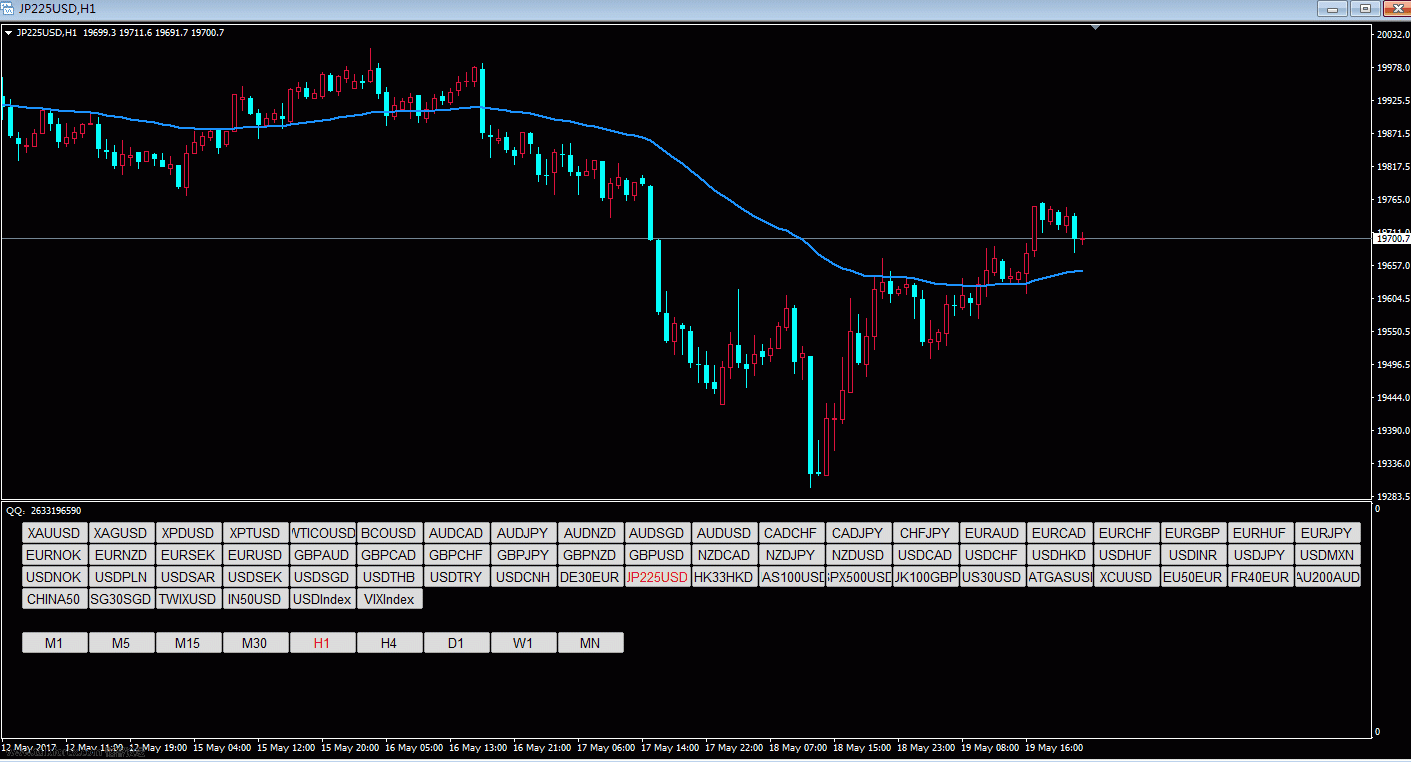Viewport: 1411px width, 762px height.
Task: Select the HK33HKD index button
Action: tap(724, 577)
